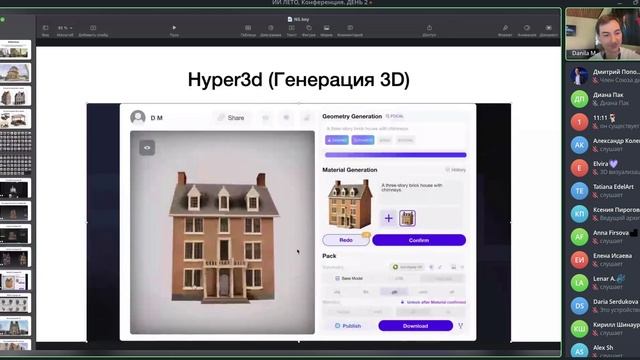Select the glb export format

pyautogui.click(x=394, y=292)
